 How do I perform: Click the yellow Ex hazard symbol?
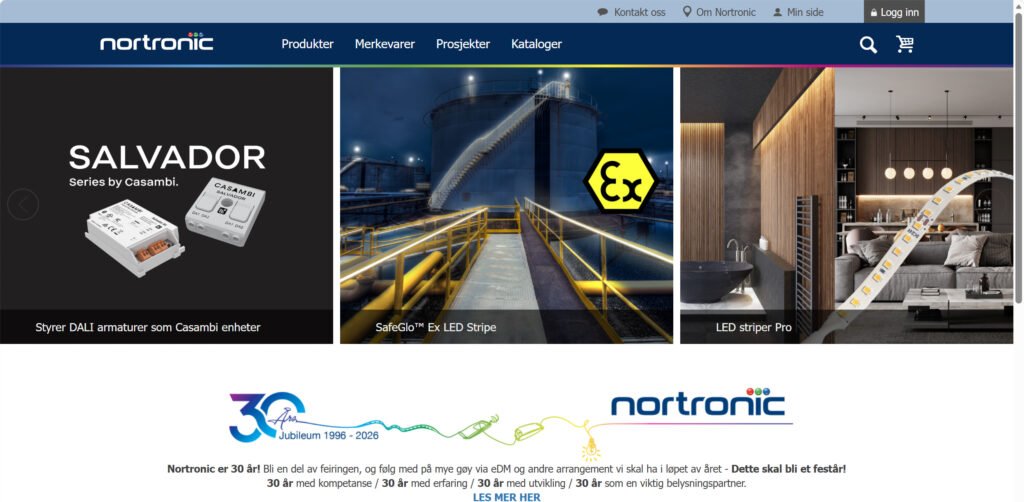click(620, 180)
